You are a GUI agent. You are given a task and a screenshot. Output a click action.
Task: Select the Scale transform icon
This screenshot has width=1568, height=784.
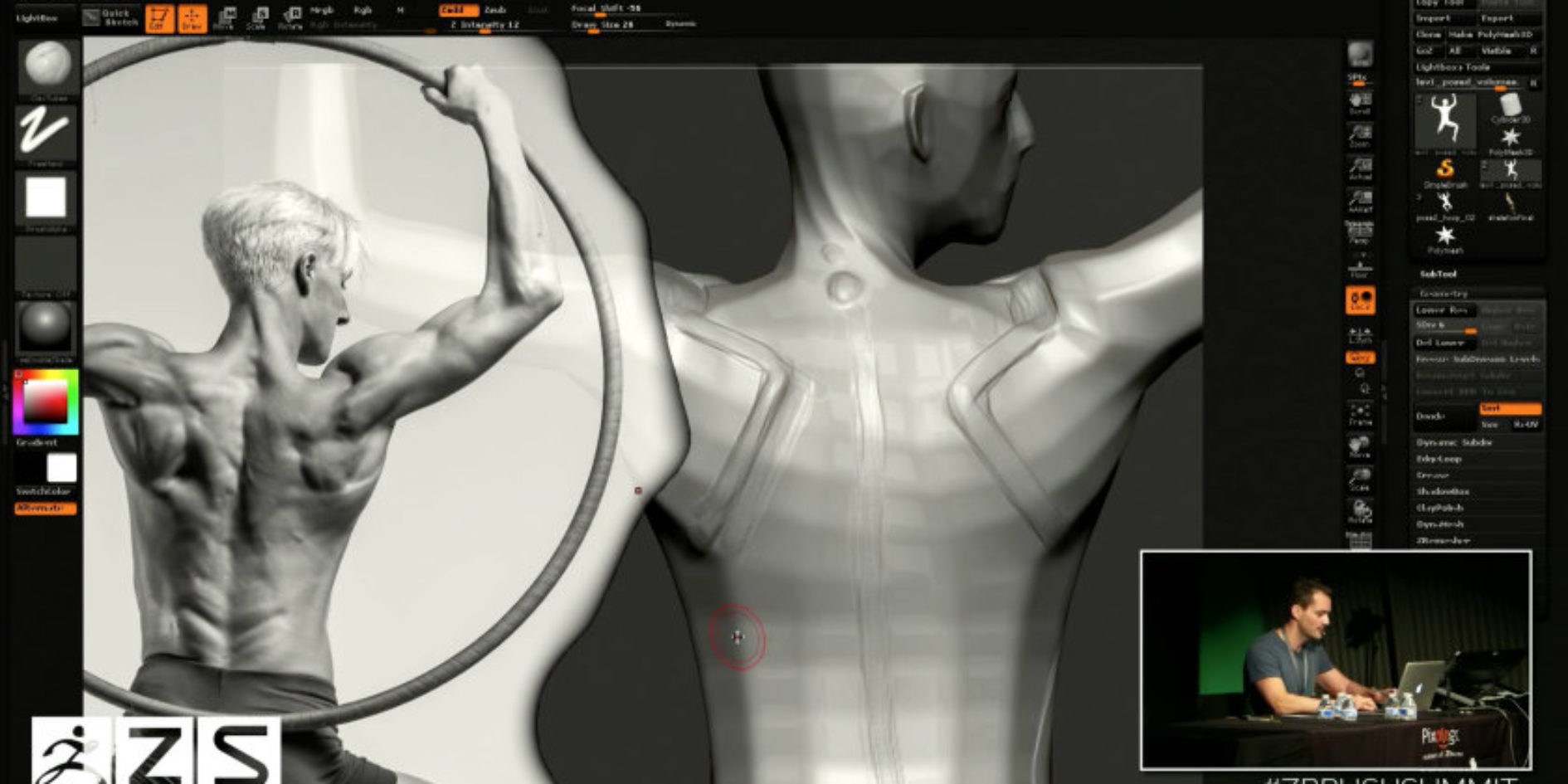[x=257, y=18]
